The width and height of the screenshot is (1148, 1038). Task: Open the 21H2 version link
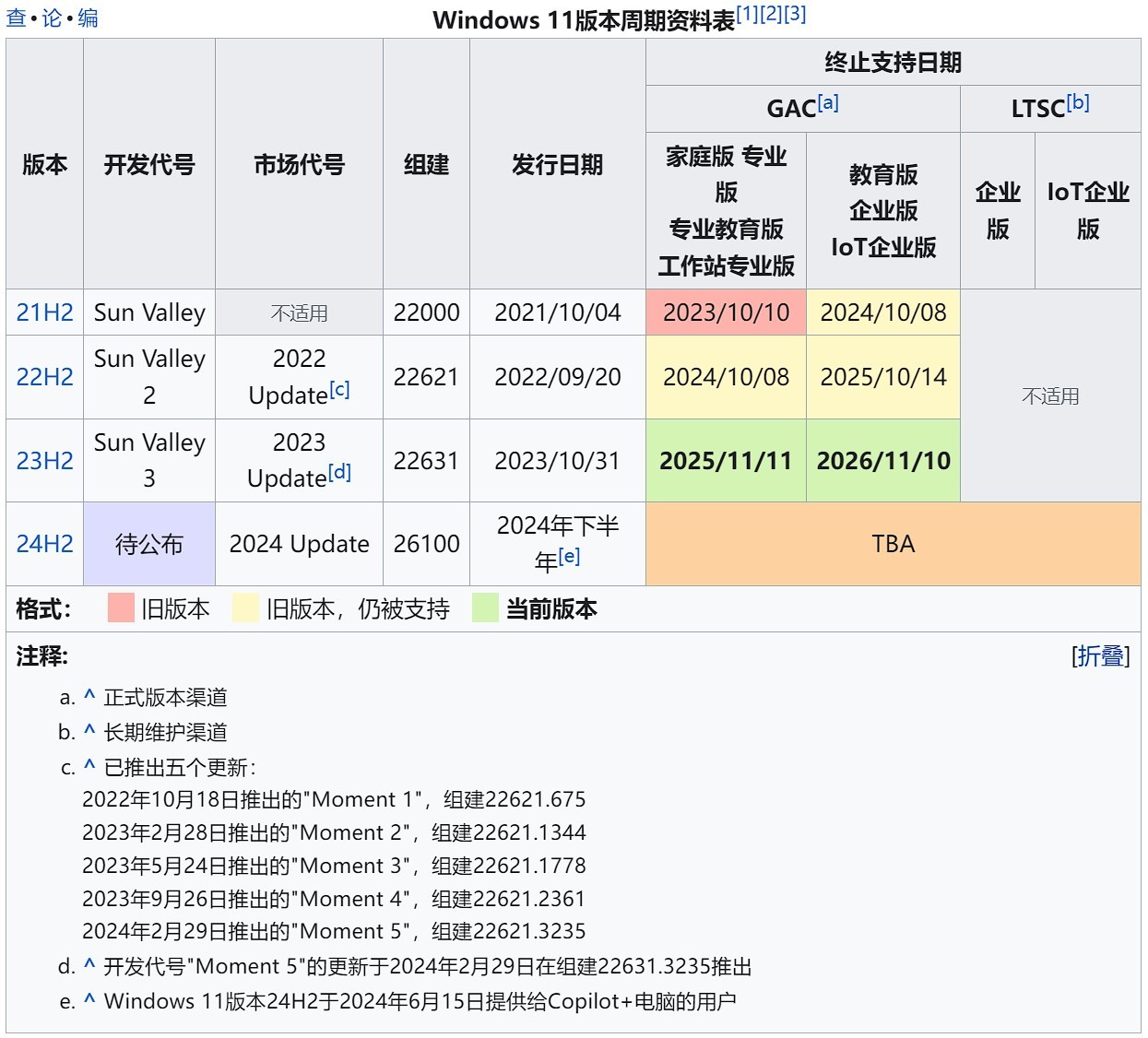[x=44, y=313]
